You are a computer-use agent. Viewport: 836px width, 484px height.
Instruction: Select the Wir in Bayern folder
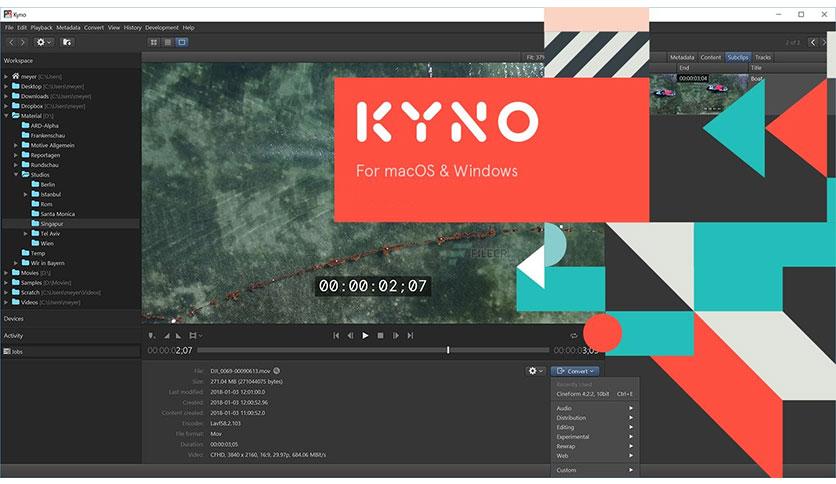(x=43, y=263)
